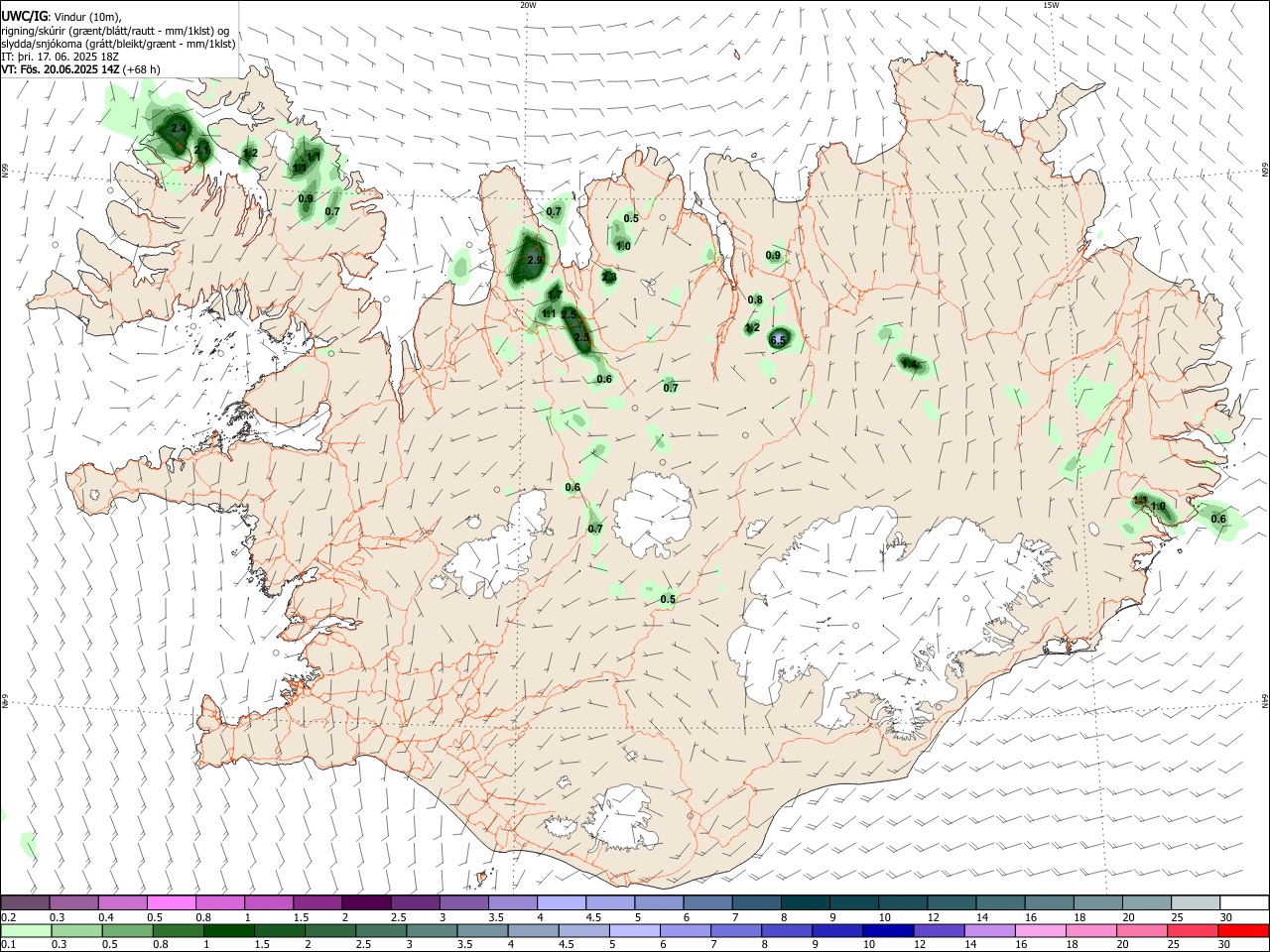Click the 2.9 precipitation value label

(x=535, y=261)
